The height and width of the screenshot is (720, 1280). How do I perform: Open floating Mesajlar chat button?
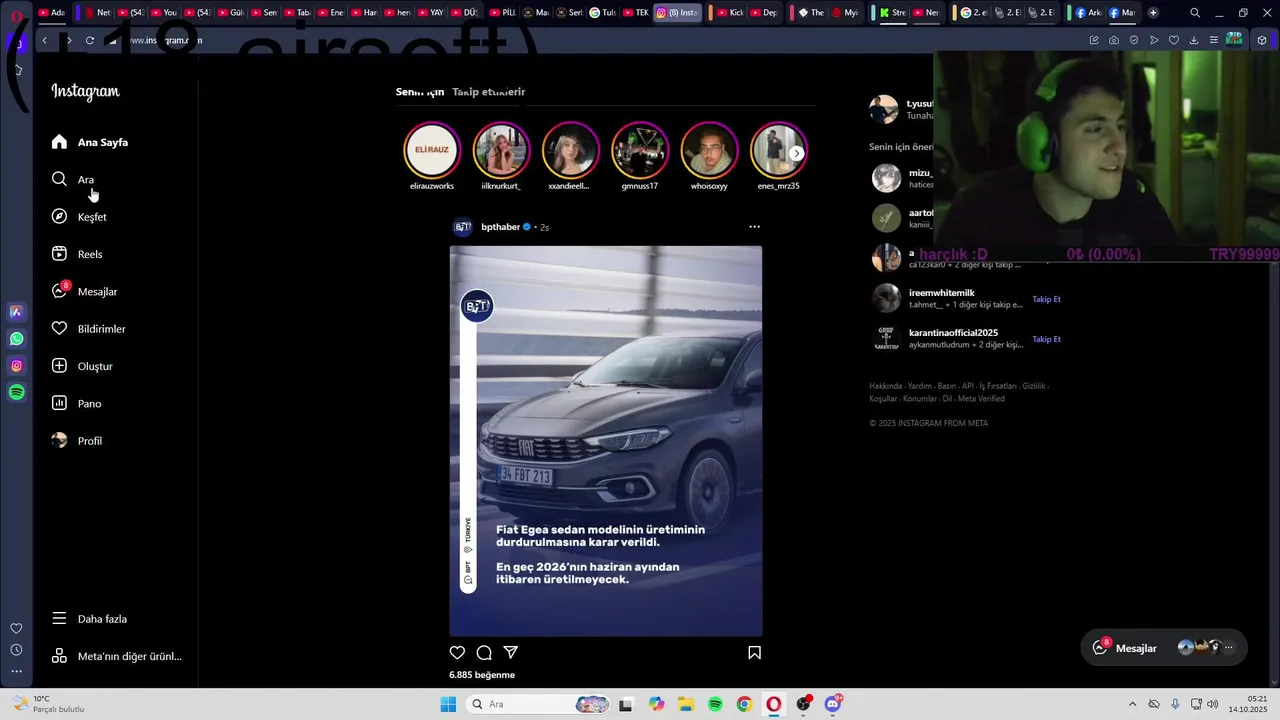click(1164, 648)
